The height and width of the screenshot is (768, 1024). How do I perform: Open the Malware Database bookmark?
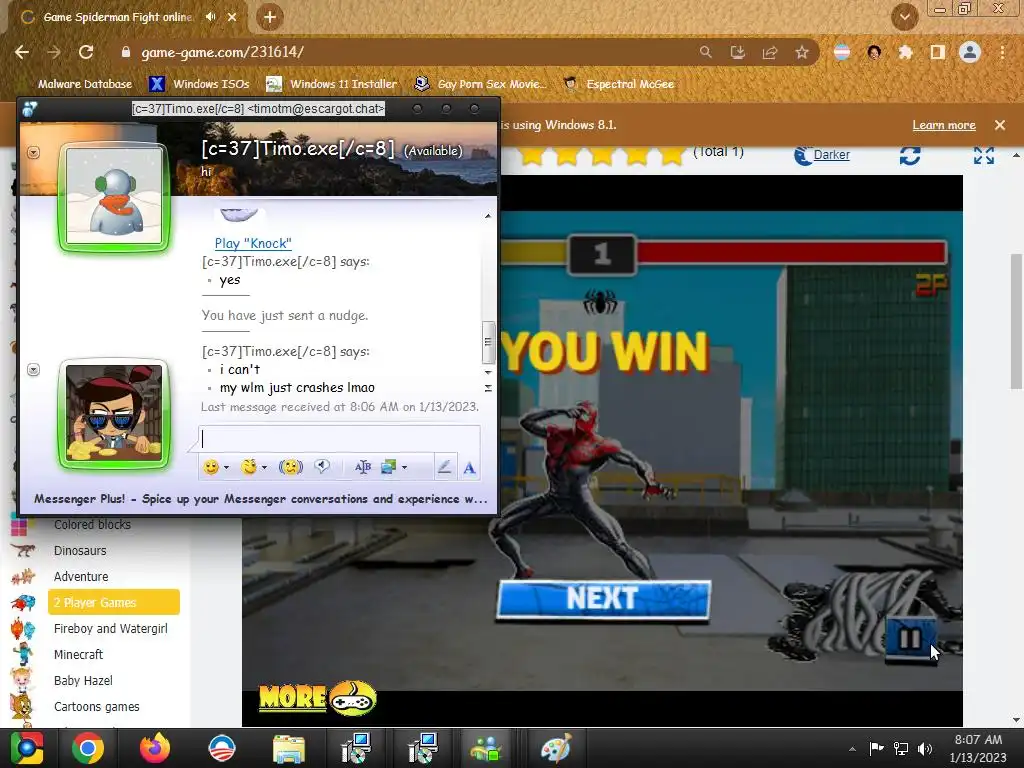click(85, 84)
